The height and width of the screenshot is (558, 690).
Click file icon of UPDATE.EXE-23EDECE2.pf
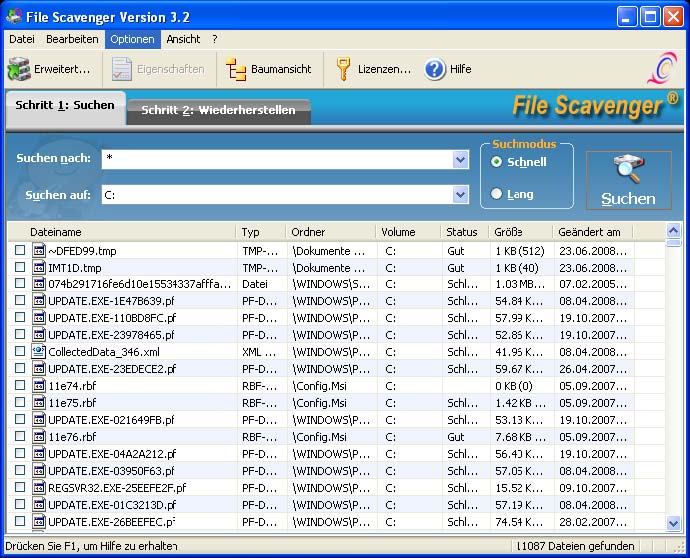39,368
